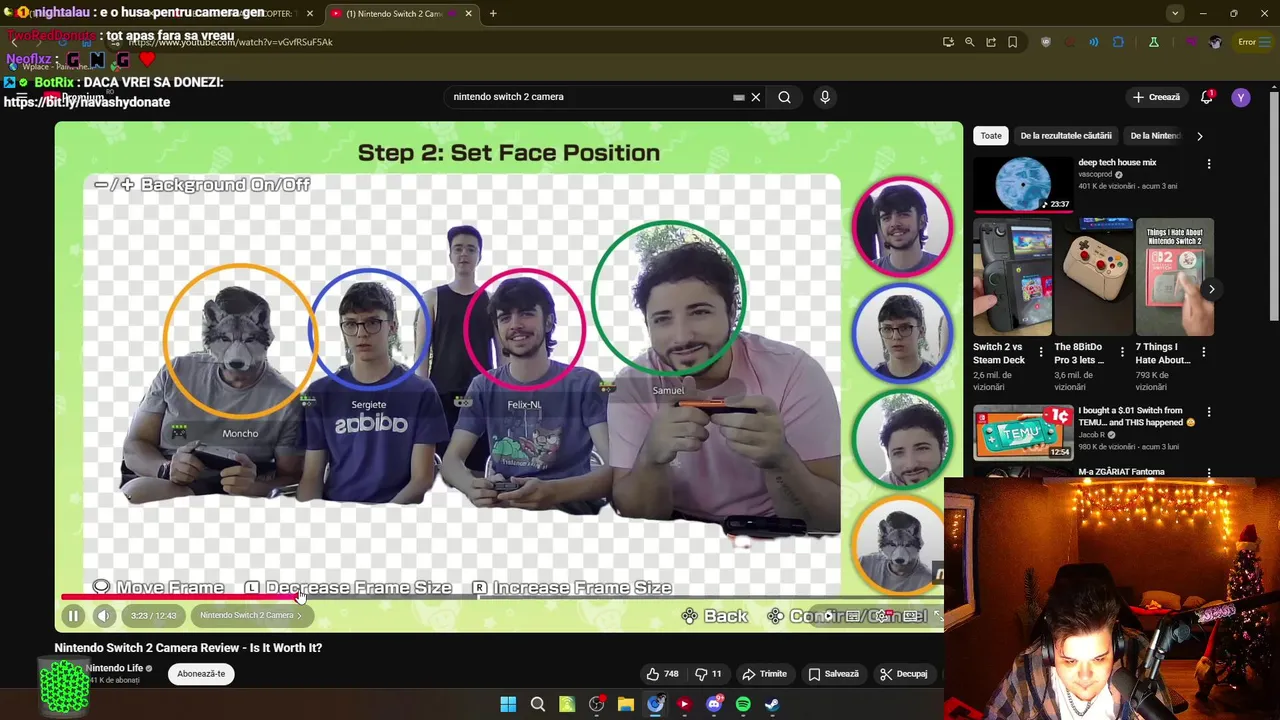Open options for Switch 2 vs Steam Deck
This screenshot has width=1280, height=720.
1041,352
